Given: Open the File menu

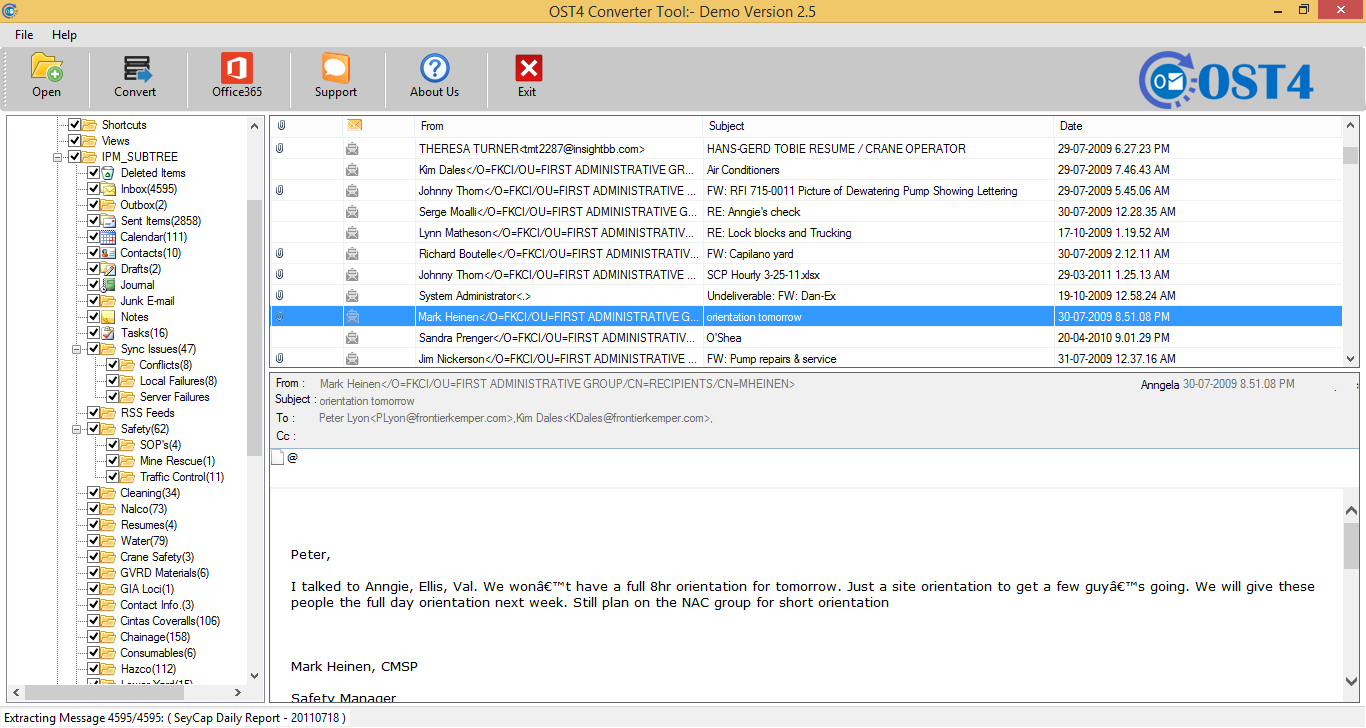Looking at the screenshot, I should tap(24, 35).
